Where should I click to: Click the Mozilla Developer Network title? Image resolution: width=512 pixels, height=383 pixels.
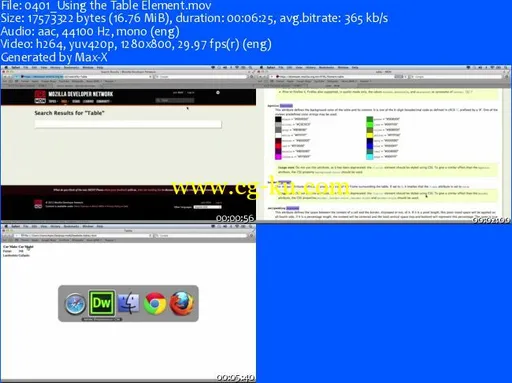click(x=81, y=94)
